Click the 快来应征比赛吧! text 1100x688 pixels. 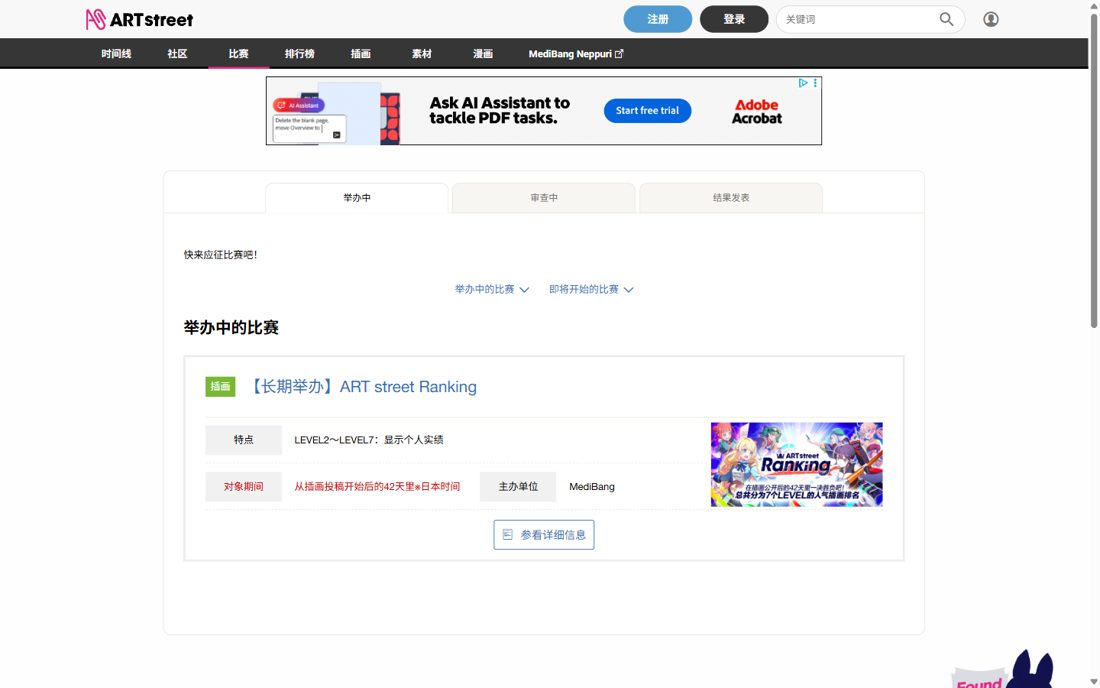[x=220, y=255]
